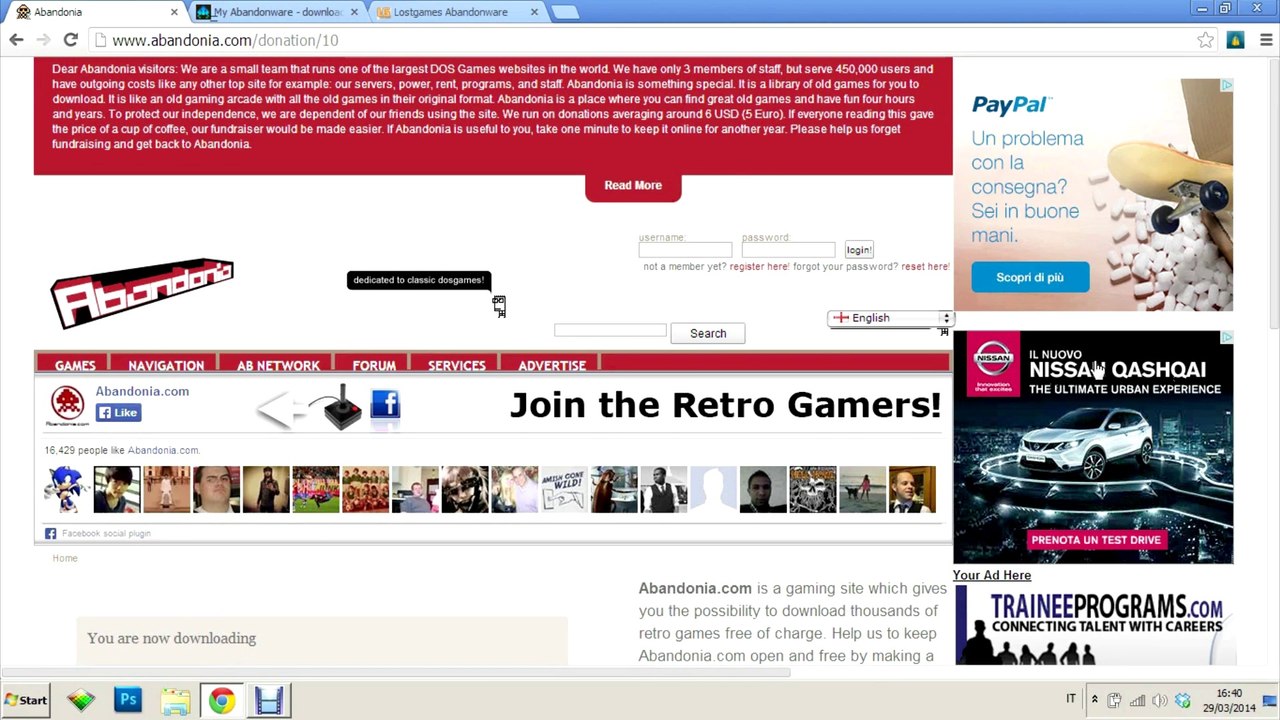Click the Read More button
The width and height of the screenshot is (1280, 720).
(633, 185)
